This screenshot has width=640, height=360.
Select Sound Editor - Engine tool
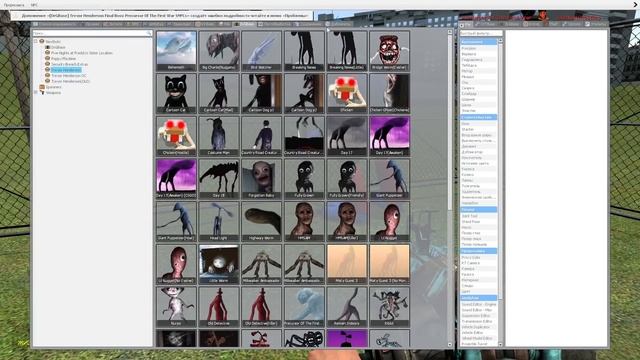(x=479, y=304)
